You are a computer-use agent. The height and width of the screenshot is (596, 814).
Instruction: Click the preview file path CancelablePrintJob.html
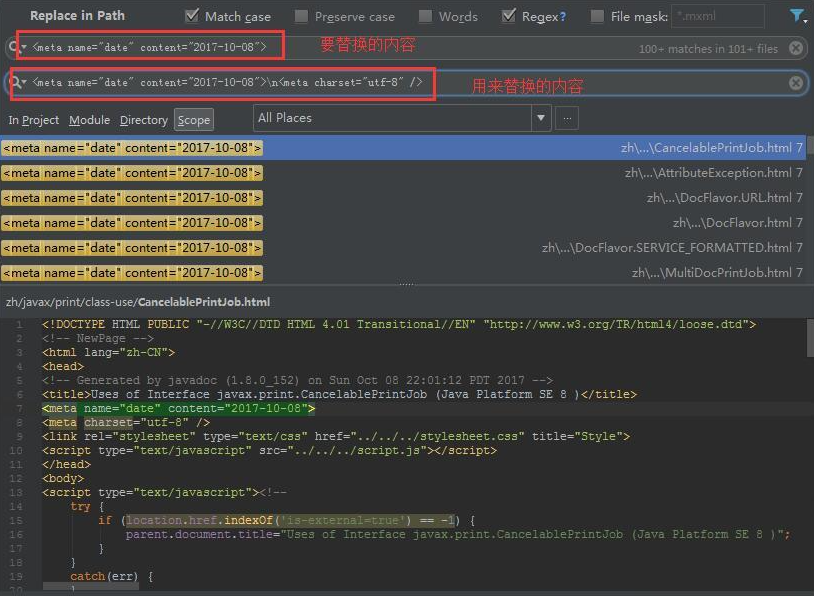[138, 302]
